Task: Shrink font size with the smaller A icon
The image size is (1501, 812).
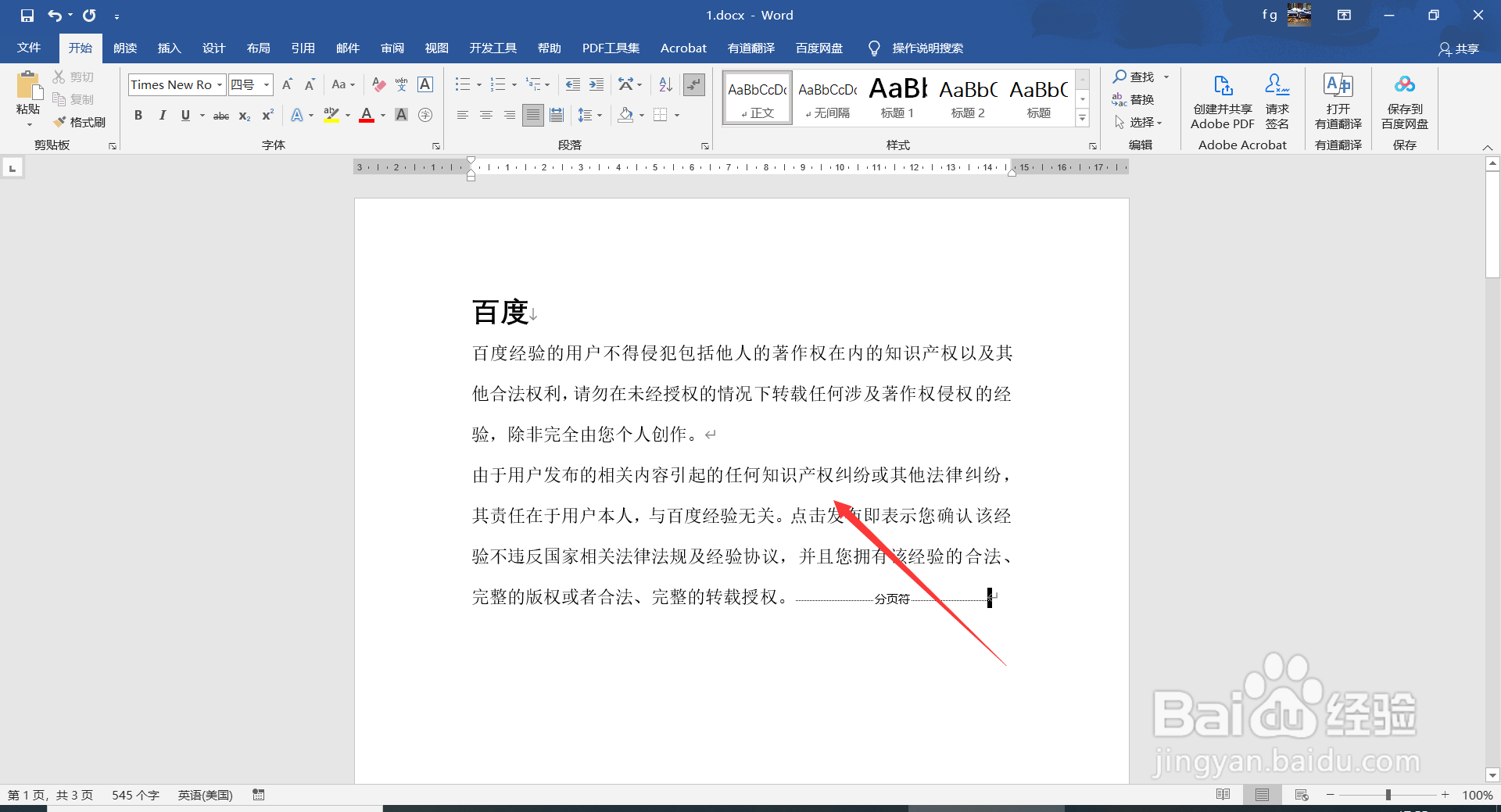Action: (x=310, y=84)
